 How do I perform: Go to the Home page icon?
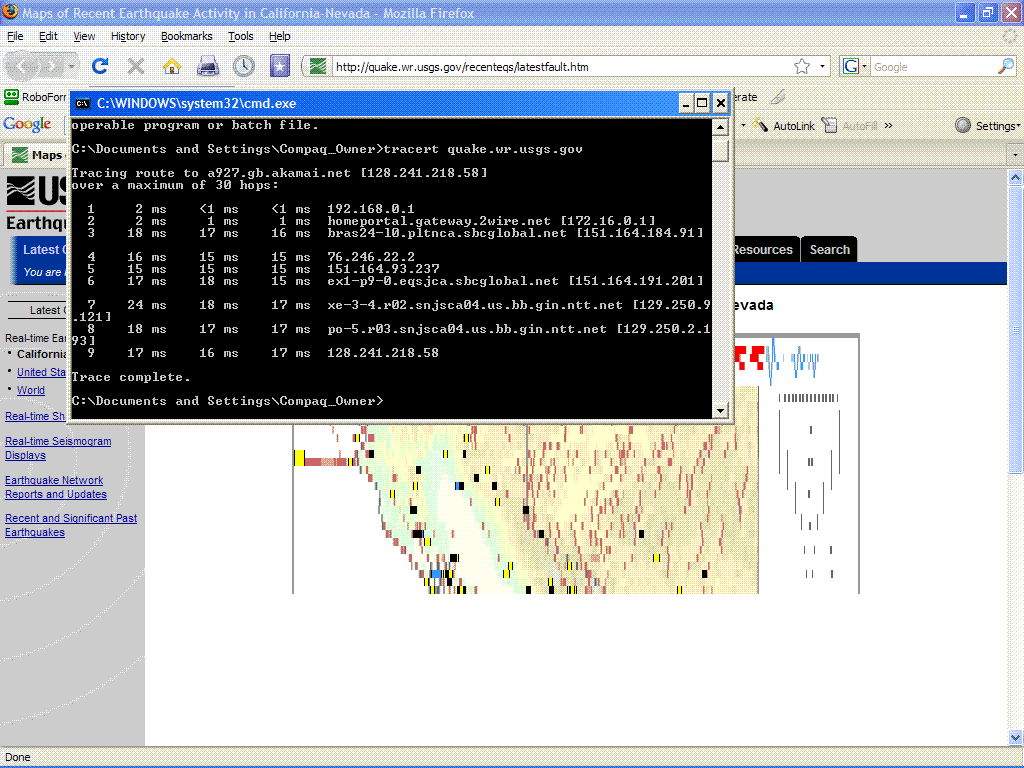(x=172, y=67)
